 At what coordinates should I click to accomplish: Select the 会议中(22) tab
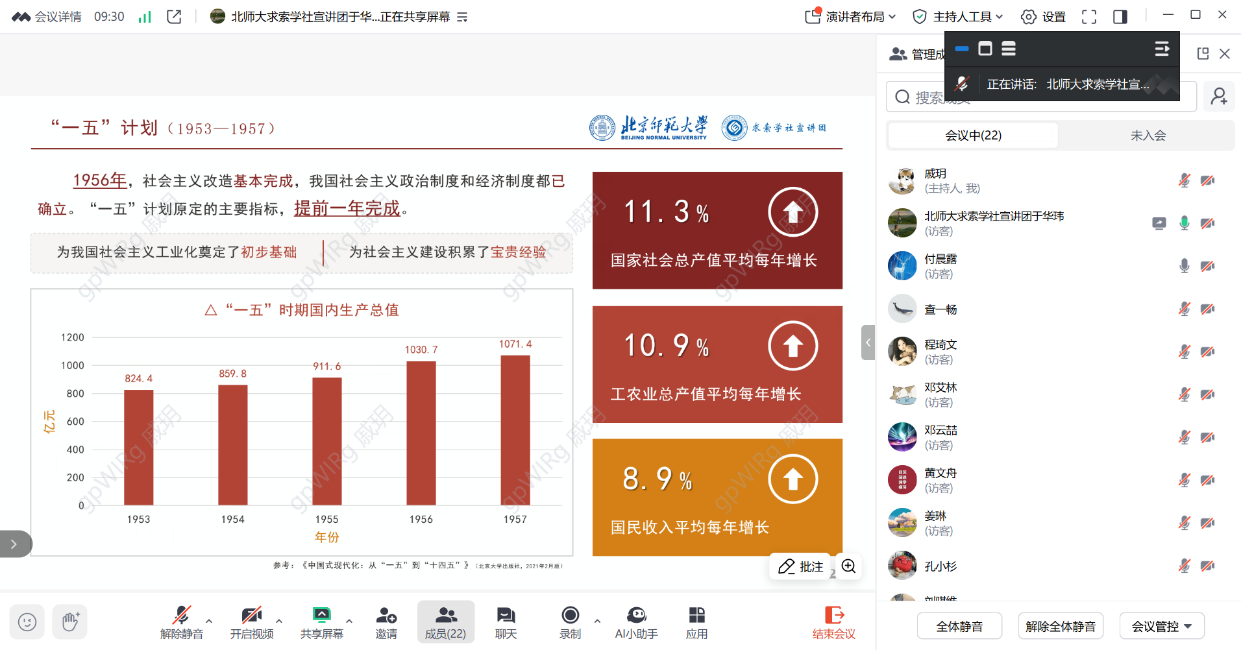[x=973, y=136]
